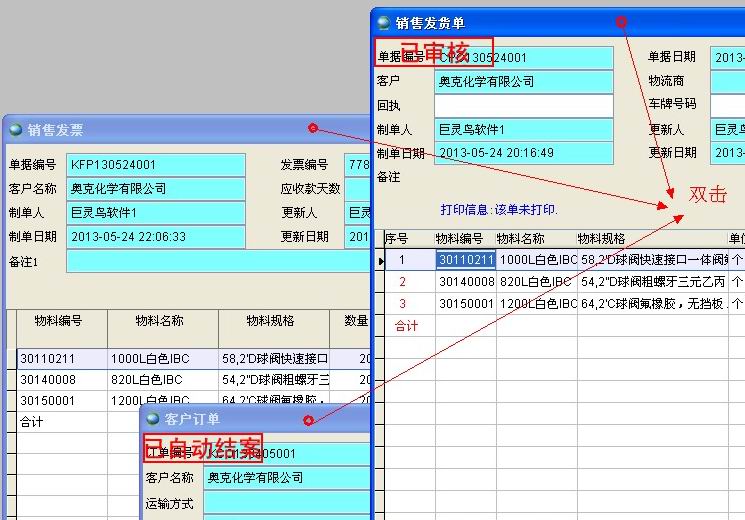
Task: Click 物料名称 column header in 销售发票 grid
Action: [x=163, y=321]
